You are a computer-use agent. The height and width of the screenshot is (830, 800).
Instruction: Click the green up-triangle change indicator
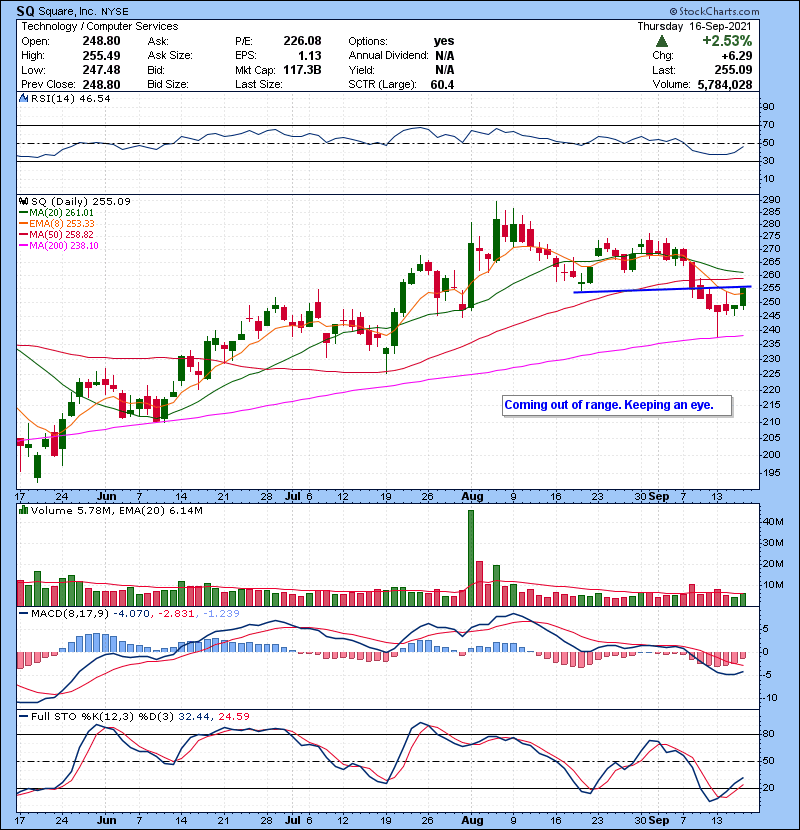[661, 41]
